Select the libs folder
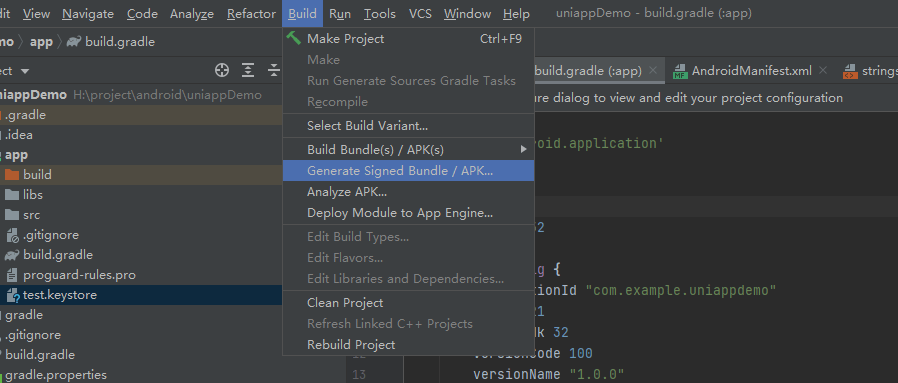The image size is (898, 383). click(x=141, y=195)
